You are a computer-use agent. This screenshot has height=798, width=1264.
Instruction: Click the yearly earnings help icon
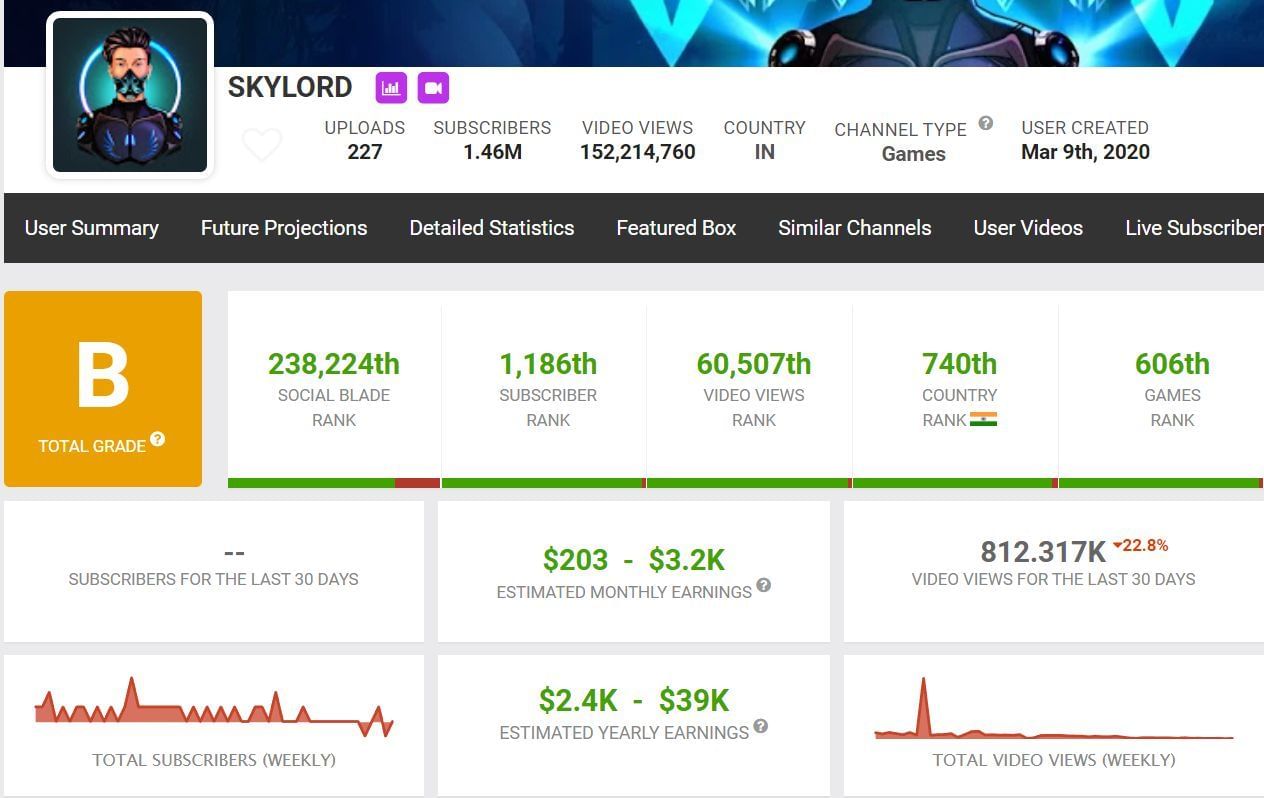coord(761,726)
